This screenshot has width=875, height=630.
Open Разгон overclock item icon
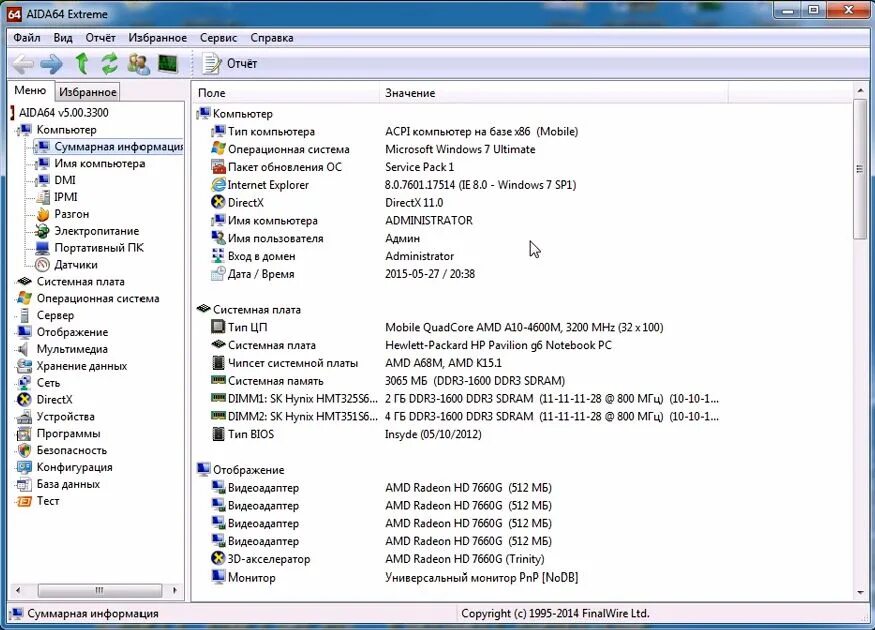[x=43, y=214]
